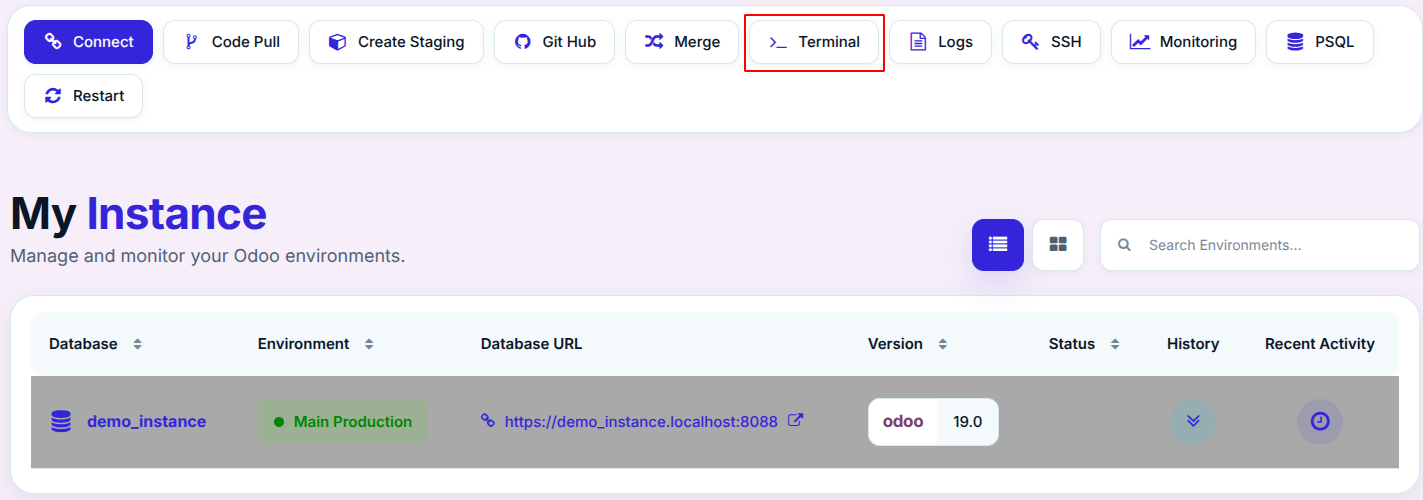Click the Database URL column header
1423x500 pixels.
point(531,344)
